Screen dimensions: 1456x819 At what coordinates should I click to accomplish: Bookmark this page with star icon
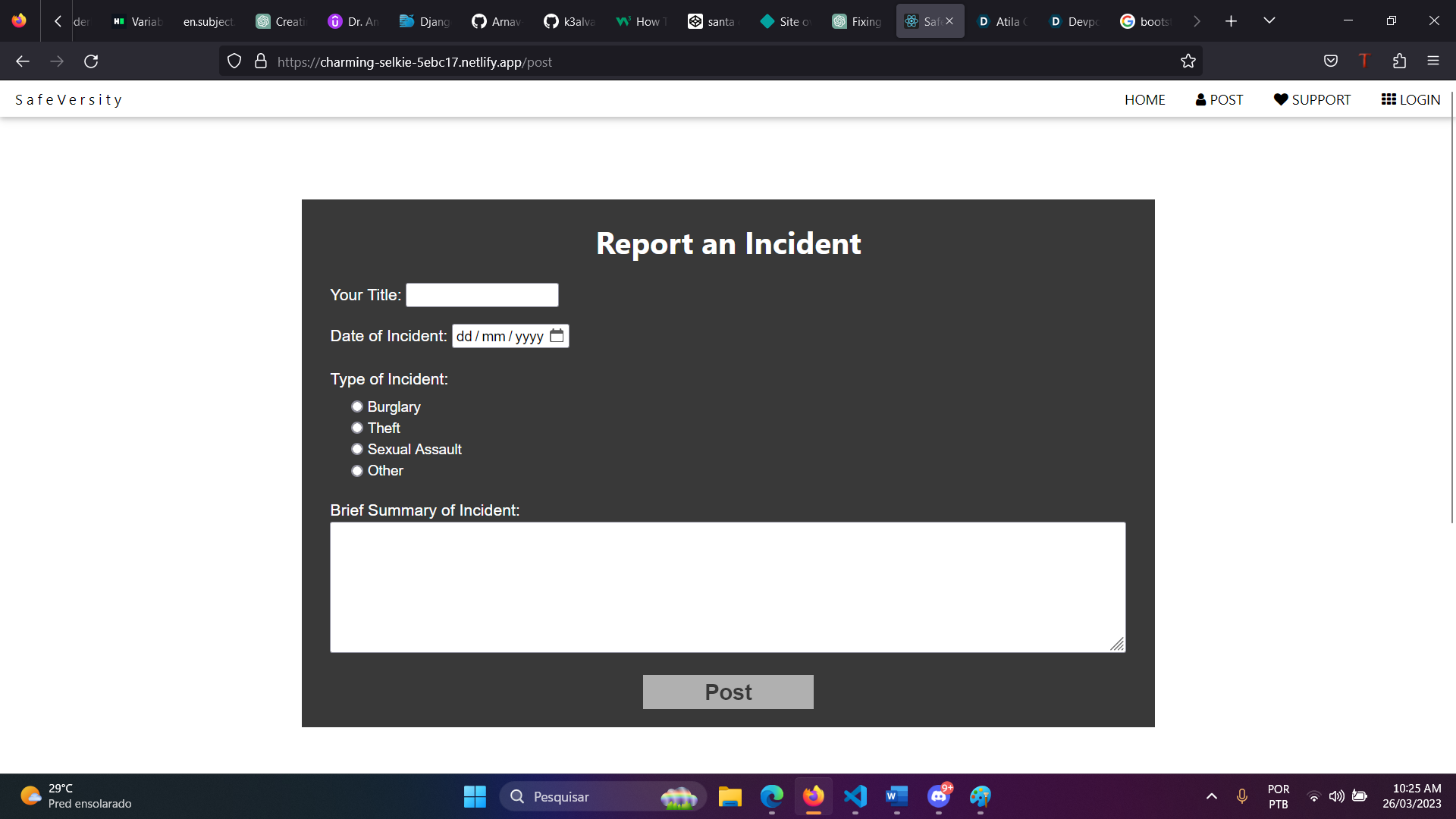(1188, 61)
